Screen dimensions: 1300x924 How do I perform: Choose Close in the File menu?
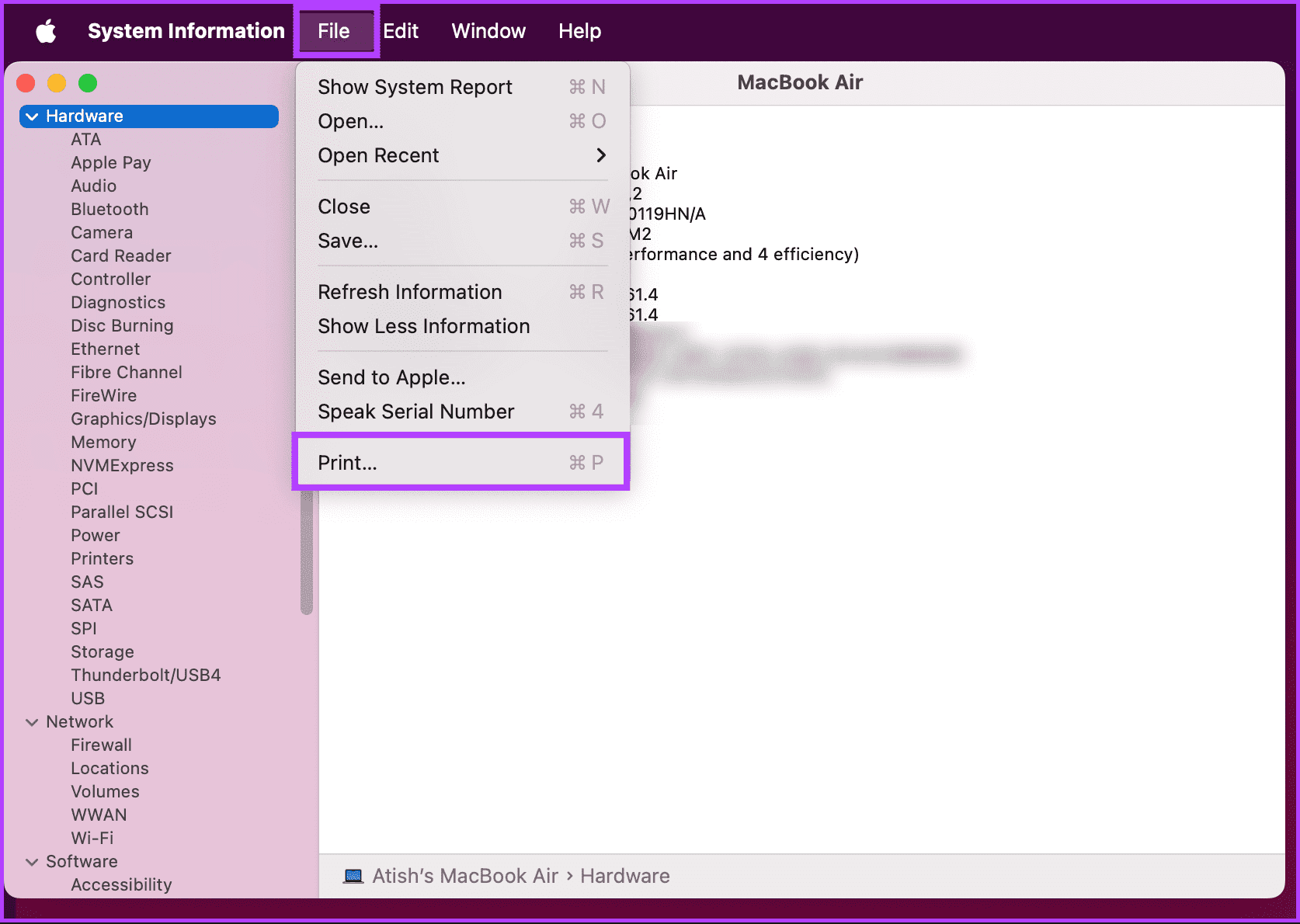pyautogui.click(x=461, y=207)
